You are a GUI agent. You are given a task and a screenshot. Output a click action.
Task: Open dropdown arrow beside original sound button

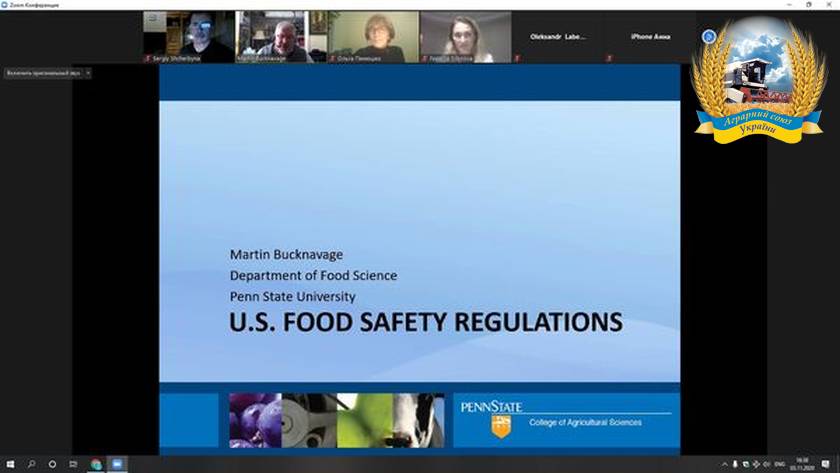click(88, 73)
